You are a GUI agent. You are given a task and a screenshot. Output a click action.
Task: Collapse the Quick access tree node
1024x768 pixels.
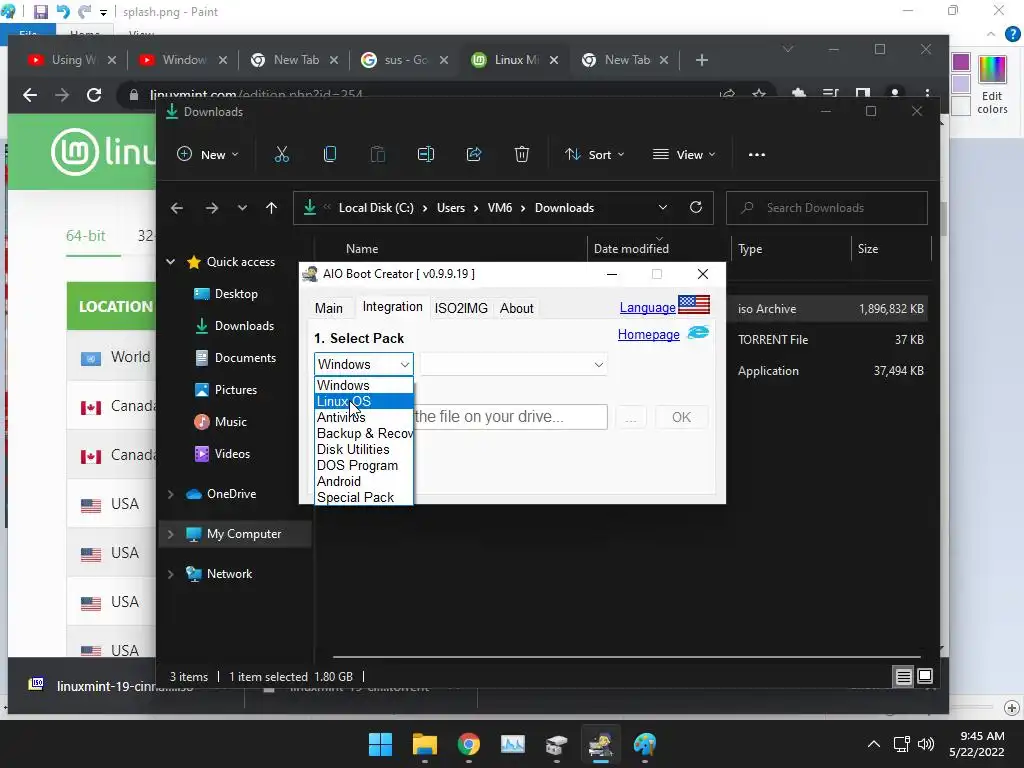(170, 262)
